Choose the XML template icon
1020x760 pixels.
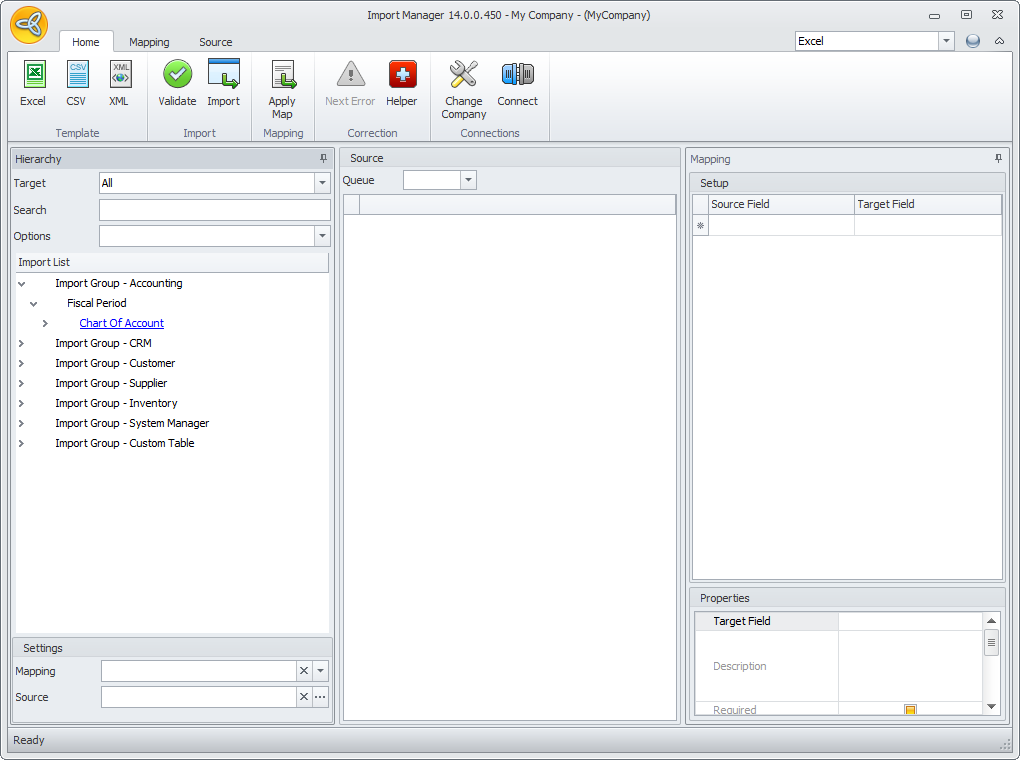point(119,76)
